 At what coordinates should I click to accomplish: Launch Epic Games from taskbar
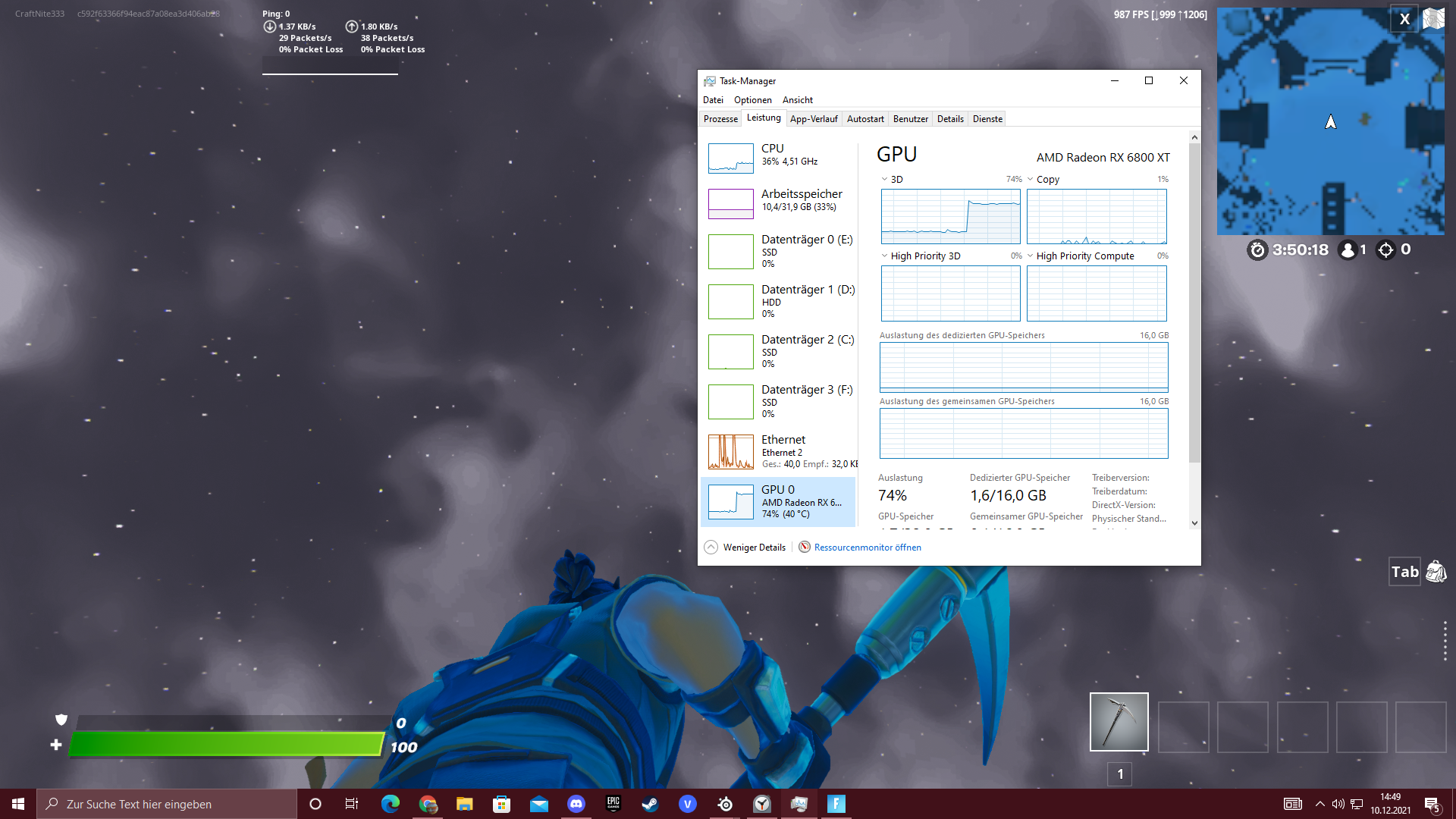click(x=613, y=804)
